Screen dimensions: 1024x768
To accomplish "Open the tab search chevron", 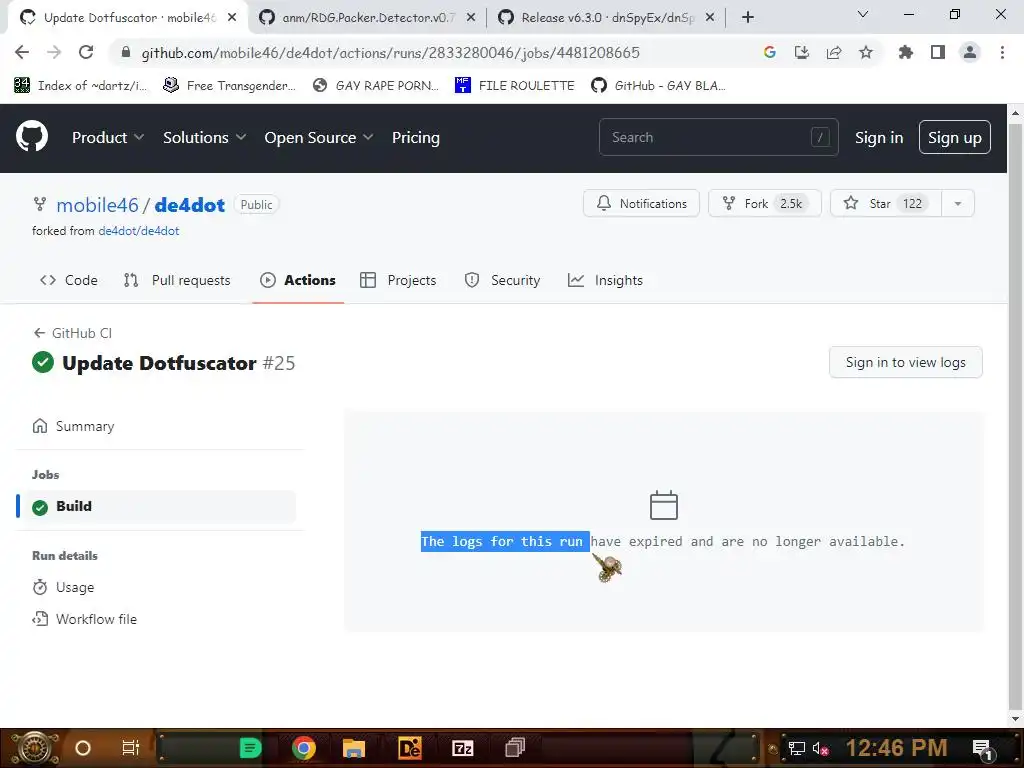I will pos(863,14).
